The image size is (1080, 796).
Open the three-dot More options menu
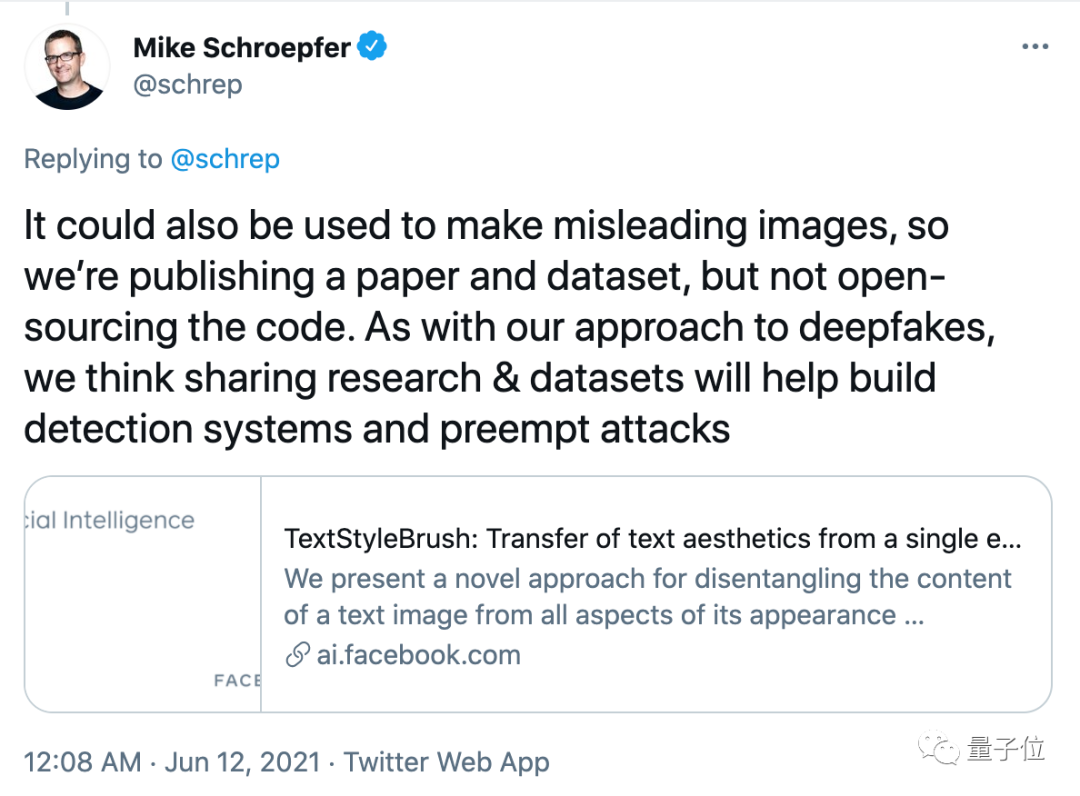point(1034,47)
